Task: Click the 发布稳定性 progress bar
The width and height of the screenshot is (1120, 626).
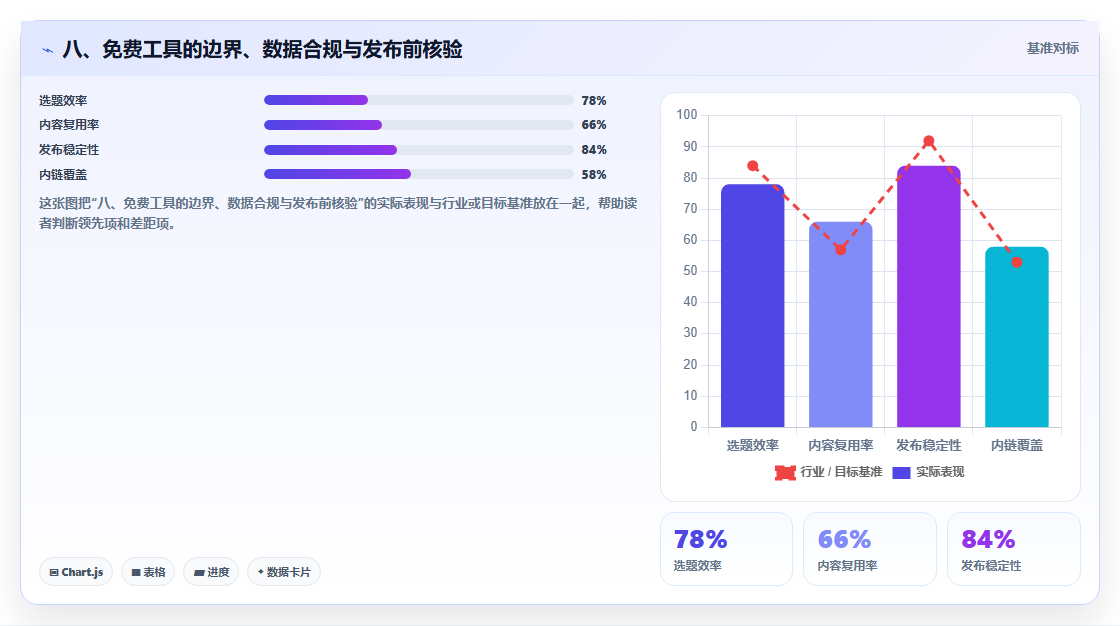Action: tap(419, 150)
